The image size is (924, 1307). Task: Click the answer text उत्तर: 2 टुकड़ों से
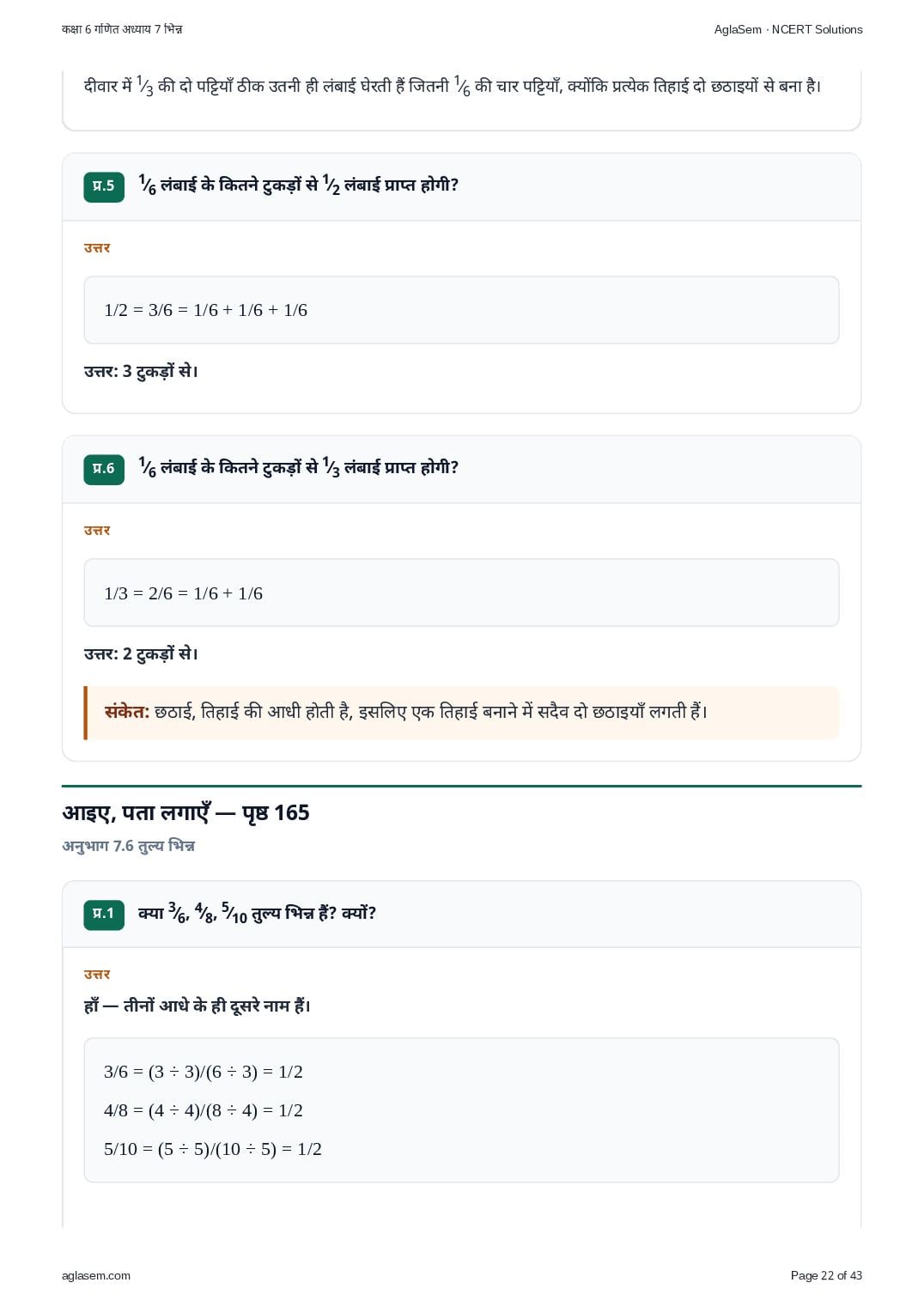141,654
